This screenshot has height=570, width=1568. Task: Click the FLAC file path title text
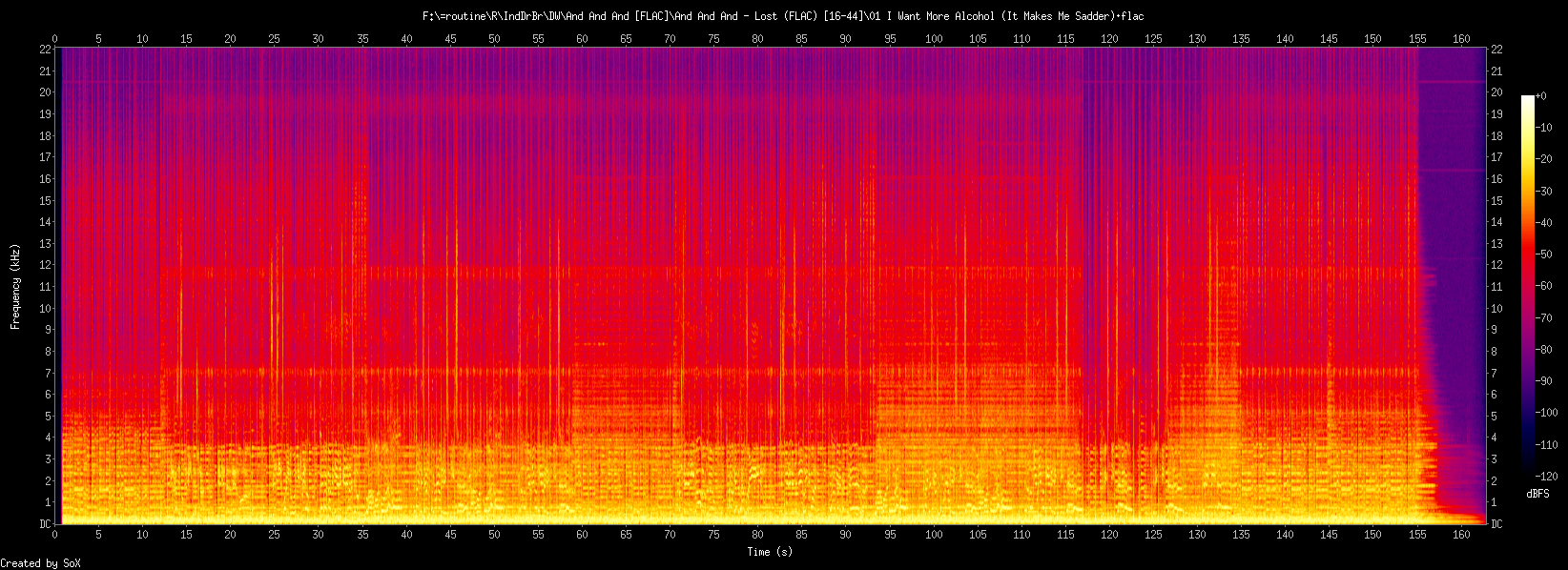tap(783, 16)
